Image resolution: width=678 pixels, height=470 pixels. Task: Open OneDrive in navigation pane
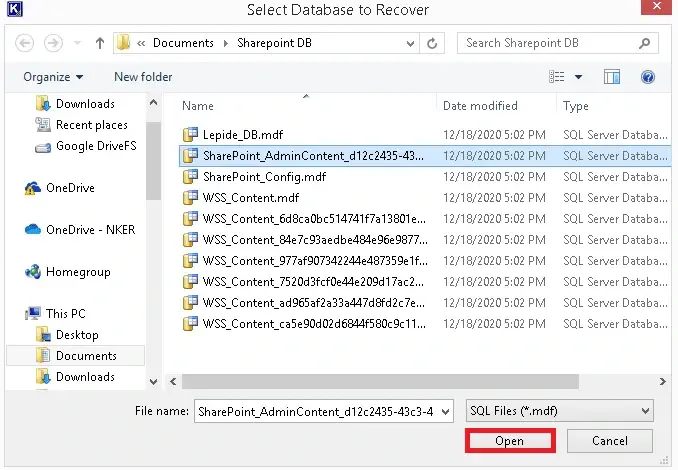[60, 188]
